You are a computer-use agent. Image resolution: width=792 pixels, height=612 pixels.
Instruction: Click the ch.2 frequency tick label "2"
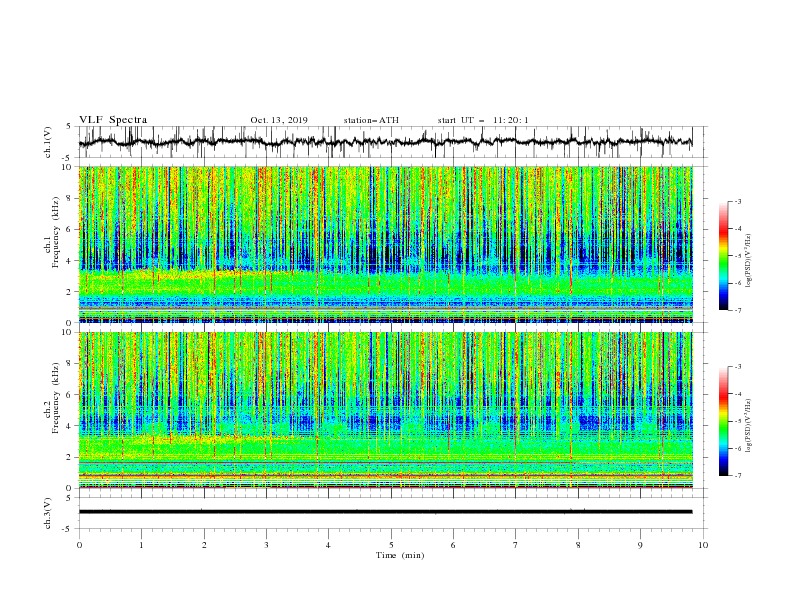pyautogui.click(x=70, y=457)
